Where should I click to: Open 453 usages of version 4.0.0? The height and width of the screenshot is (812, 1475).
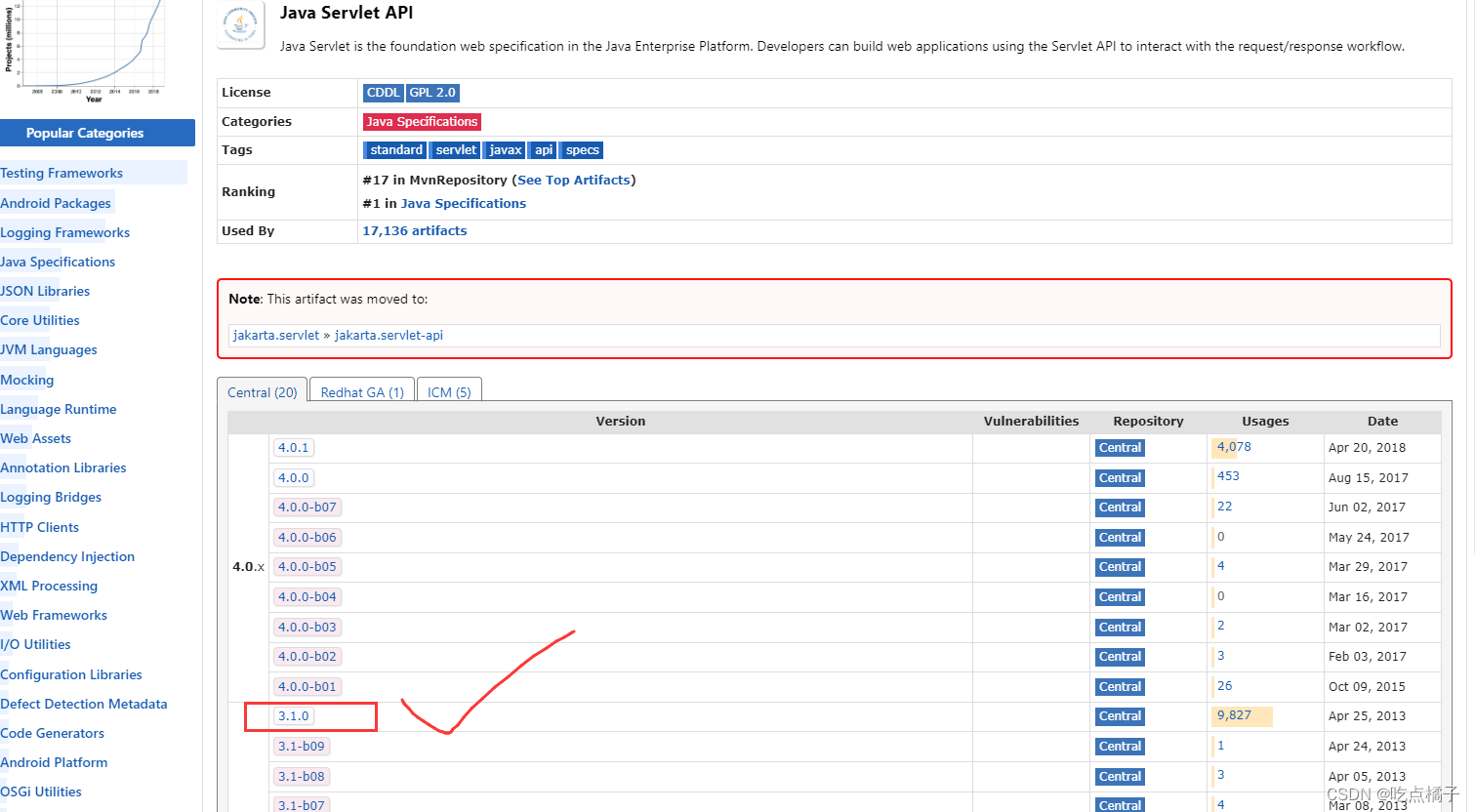click(1228, 476)
